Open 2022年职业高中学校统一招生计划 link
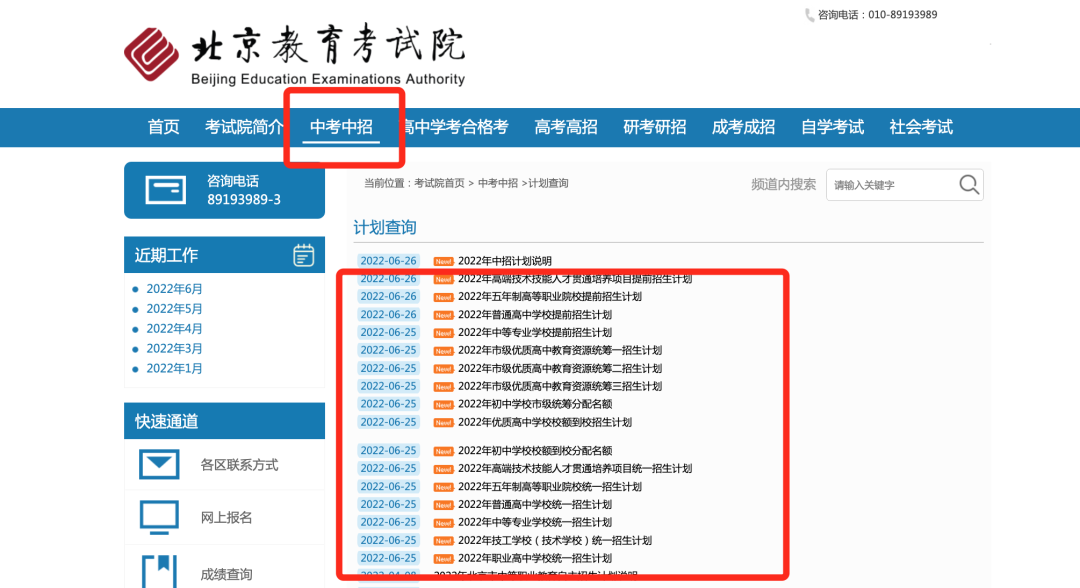 click(534, 558)
